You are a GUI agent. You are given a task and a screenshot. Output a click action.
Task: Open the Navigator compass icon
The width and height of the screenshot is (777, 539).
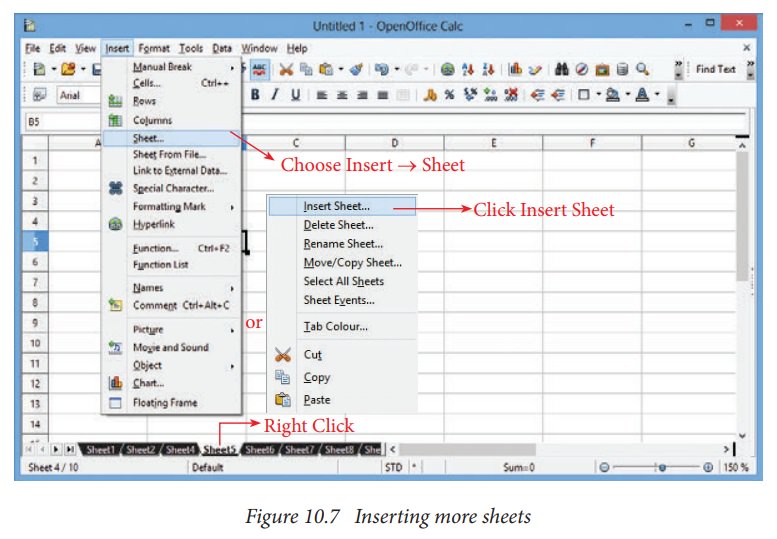coord(582,69)
